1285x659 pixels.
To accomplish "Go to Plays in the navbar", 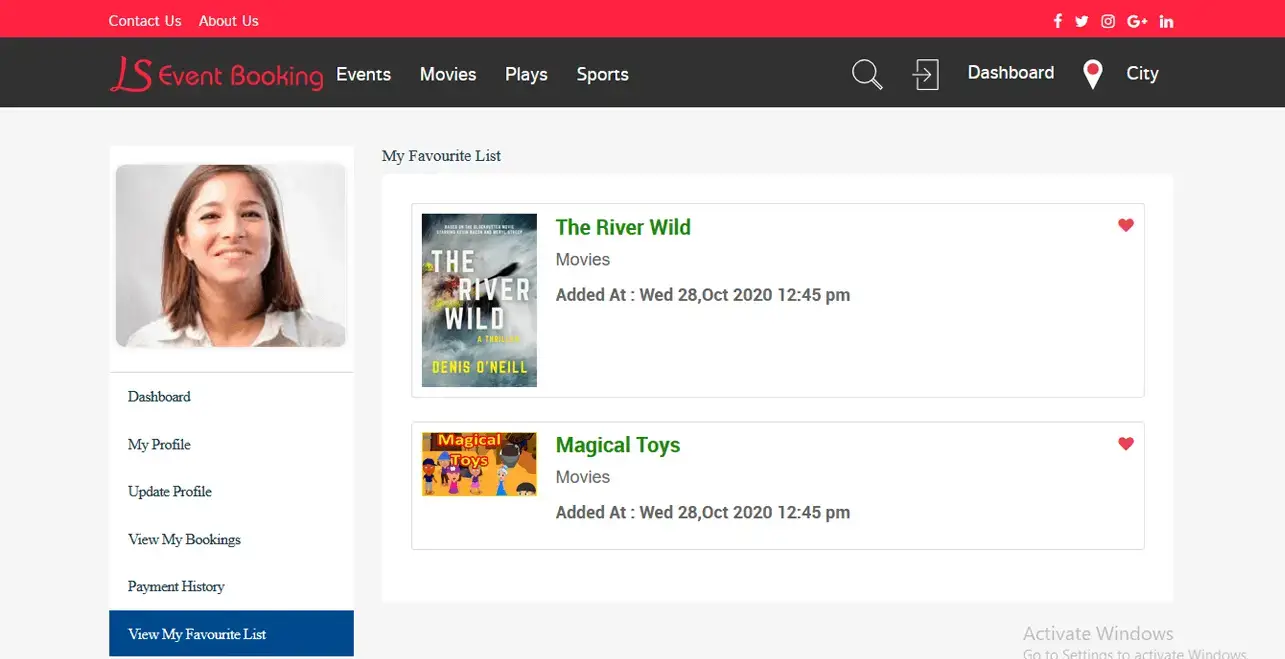I will [x=526, y=75].
